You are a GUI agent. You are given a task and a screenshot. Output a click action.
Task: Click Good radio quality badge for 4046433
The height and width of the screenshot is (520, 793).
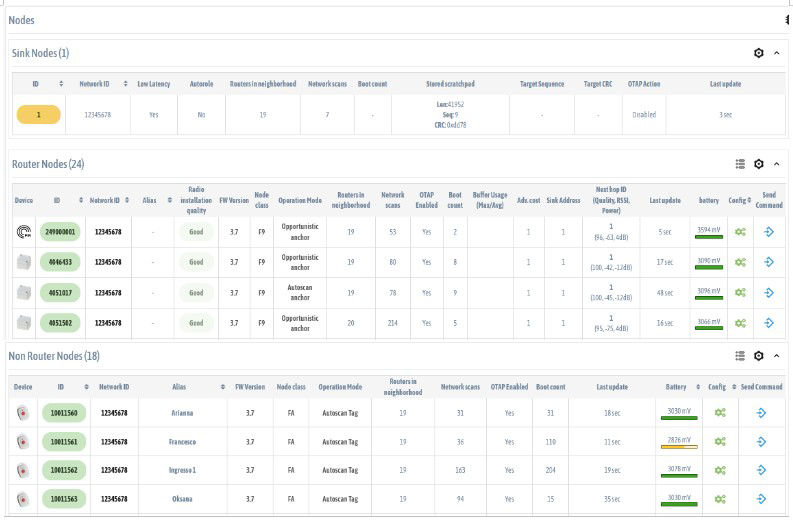(x=196, y=262)
